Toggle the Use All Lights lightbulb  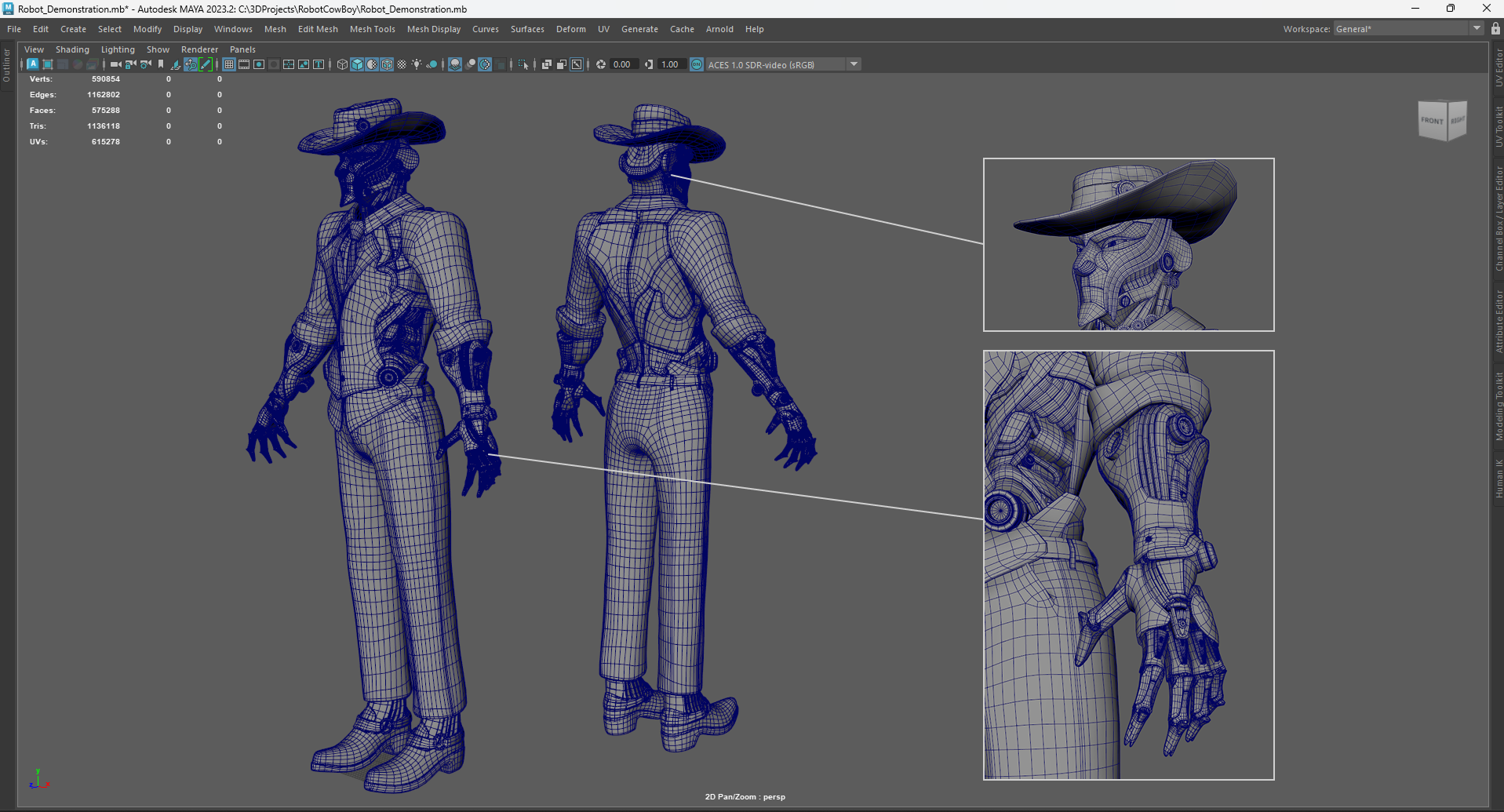(x=417, y=64)
